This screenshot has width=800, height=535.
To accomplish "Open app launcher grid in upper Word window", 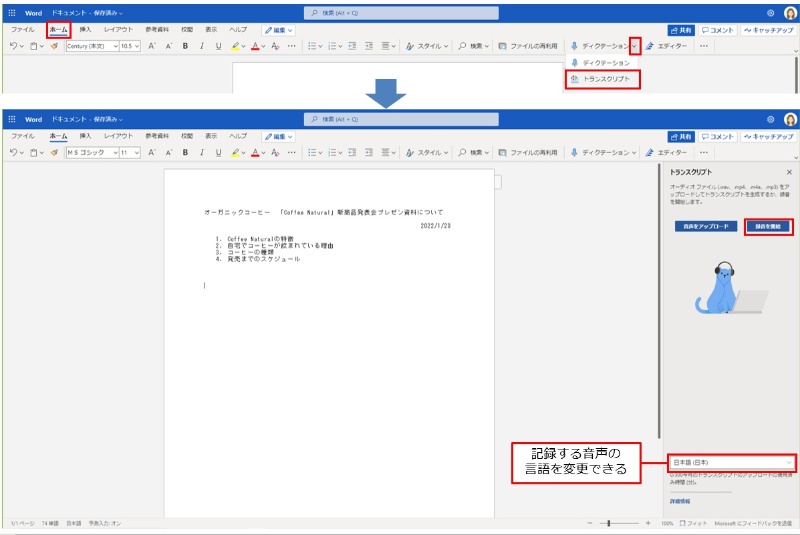I will (12, 13).
